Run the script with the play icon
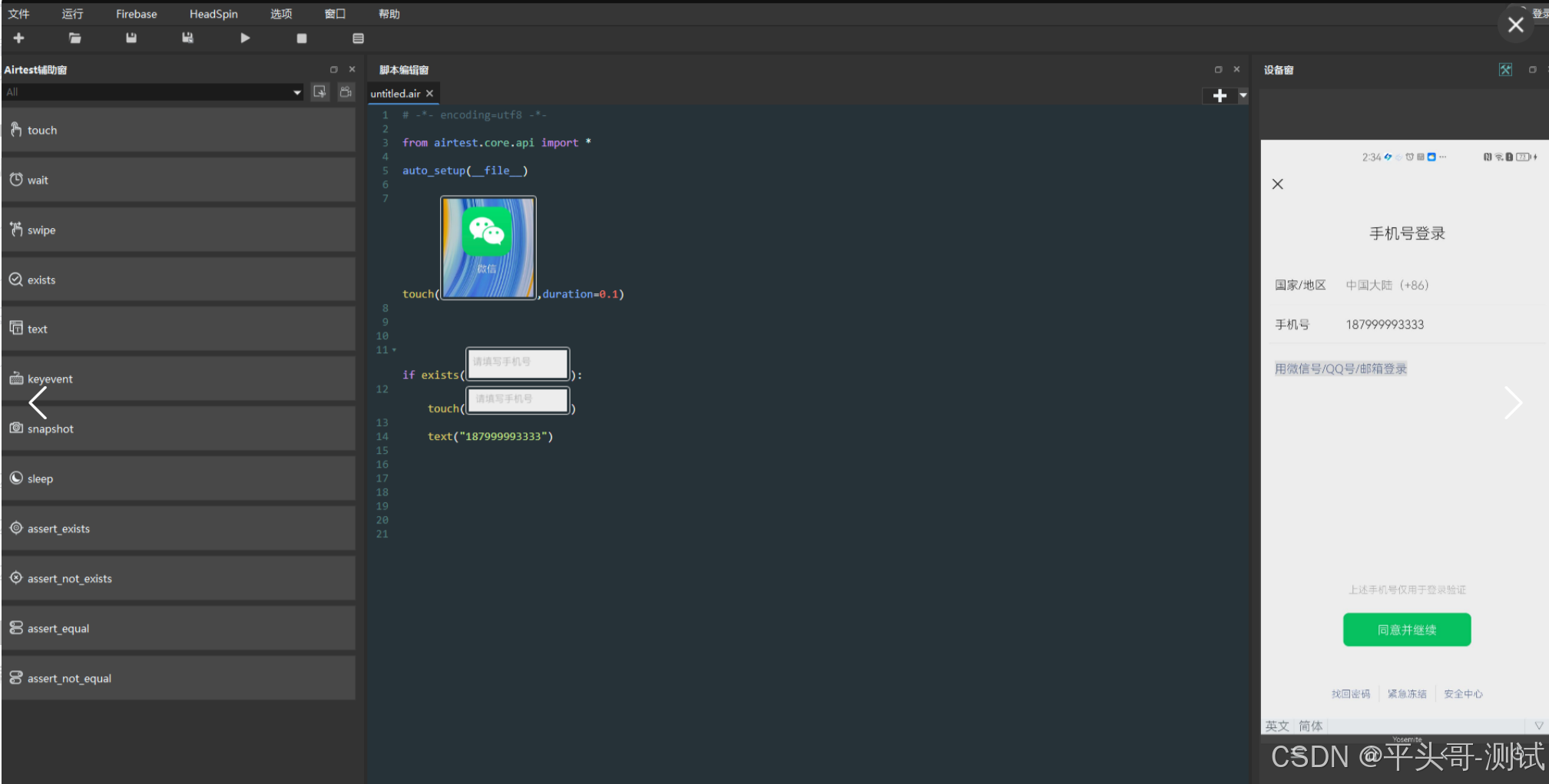 [245, 38]
